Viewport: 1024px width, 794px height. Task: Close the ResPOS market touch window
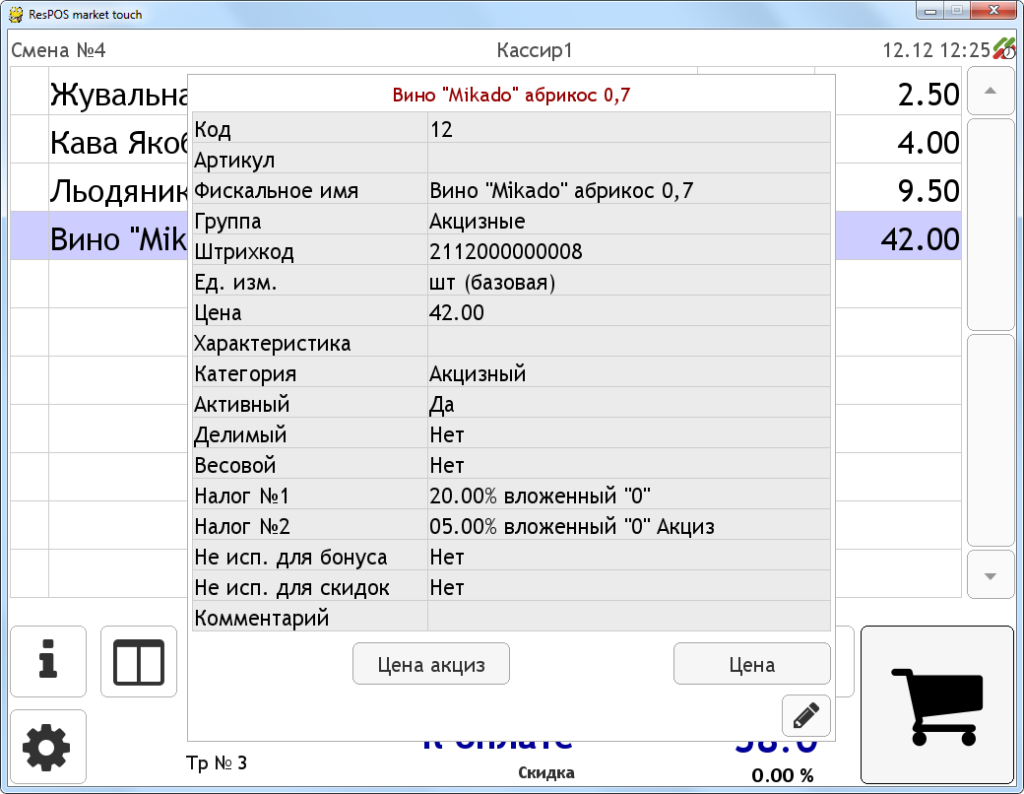(993, 11)
